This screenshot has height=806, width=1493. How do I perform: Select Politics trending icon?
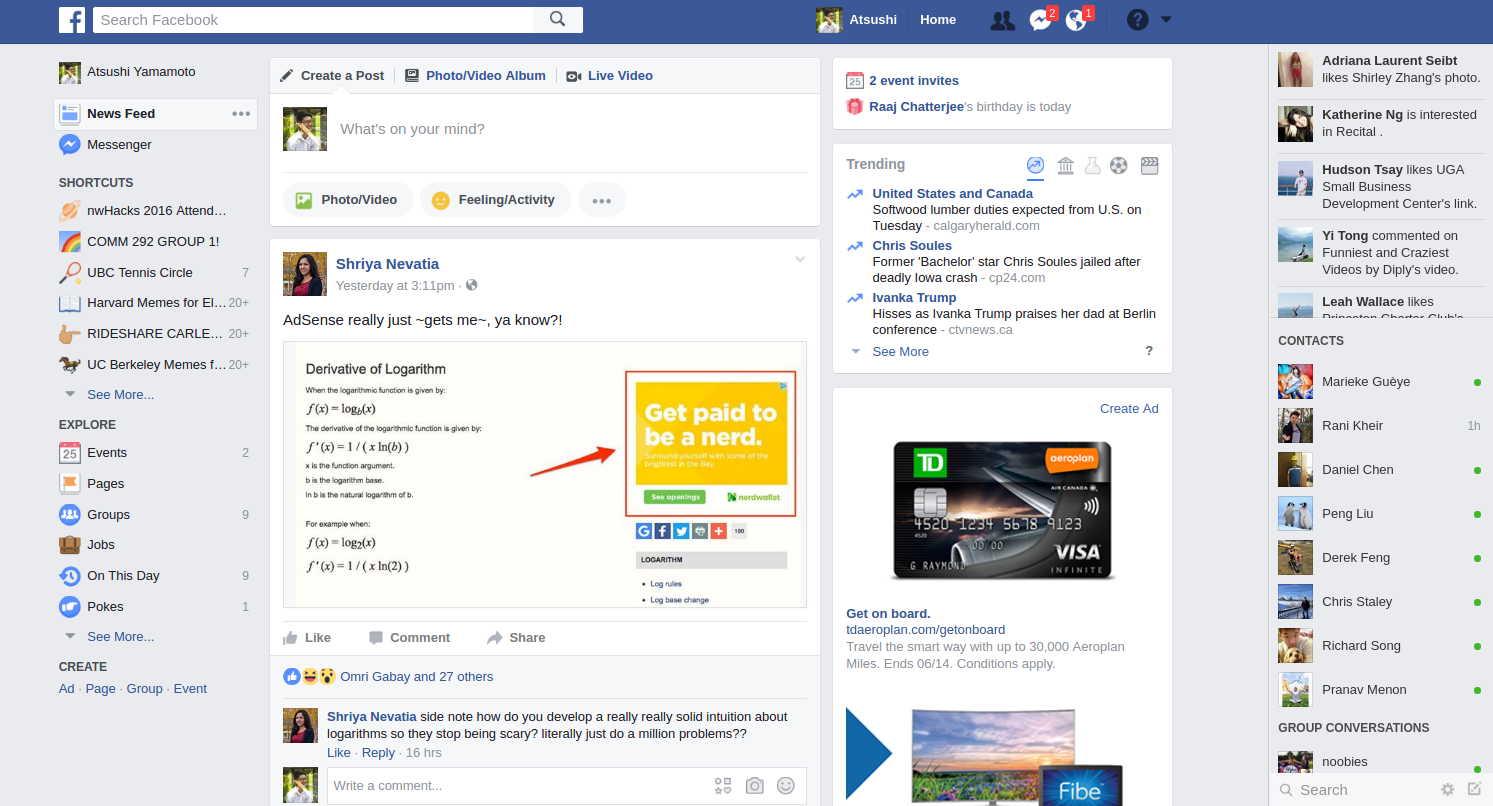1065,165
